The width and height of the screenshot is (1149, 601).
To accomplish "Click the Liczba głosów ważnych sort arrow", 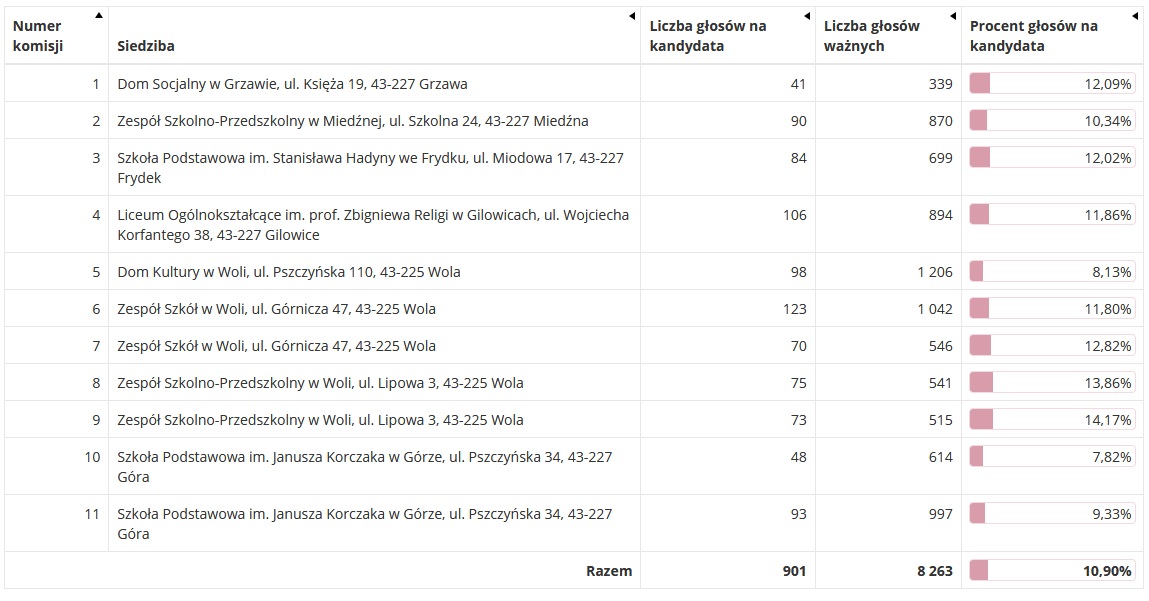I will (x=953, y=16).
